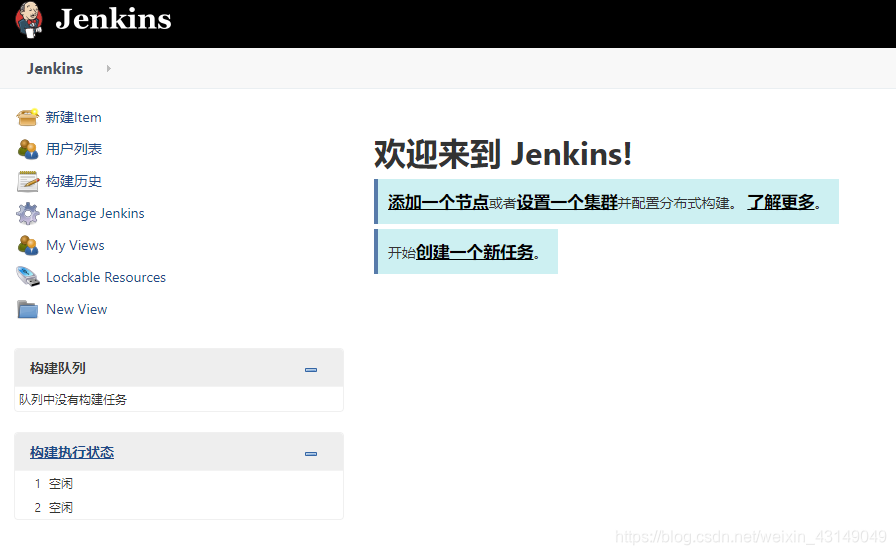This screenshot has width=896, height=555.
Task: Click the 设置一个集群 link
Action: (567, 202)
